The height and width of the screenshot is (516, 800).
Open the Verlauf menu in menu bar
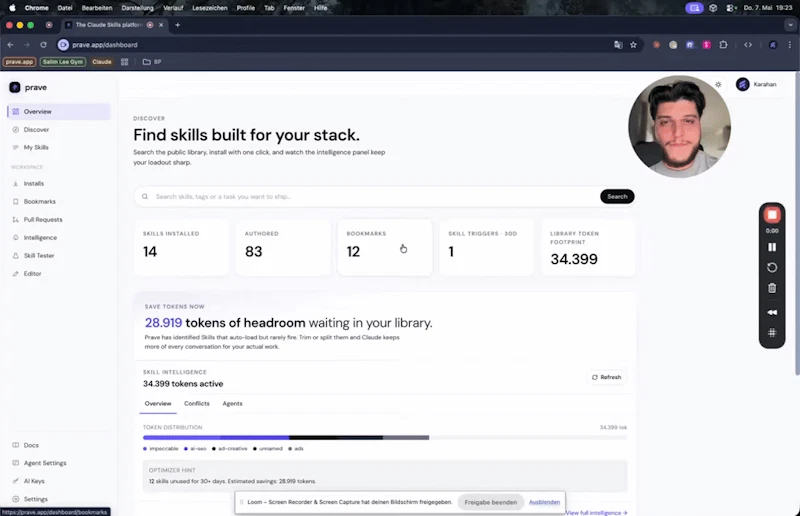[x=173, y=8]
